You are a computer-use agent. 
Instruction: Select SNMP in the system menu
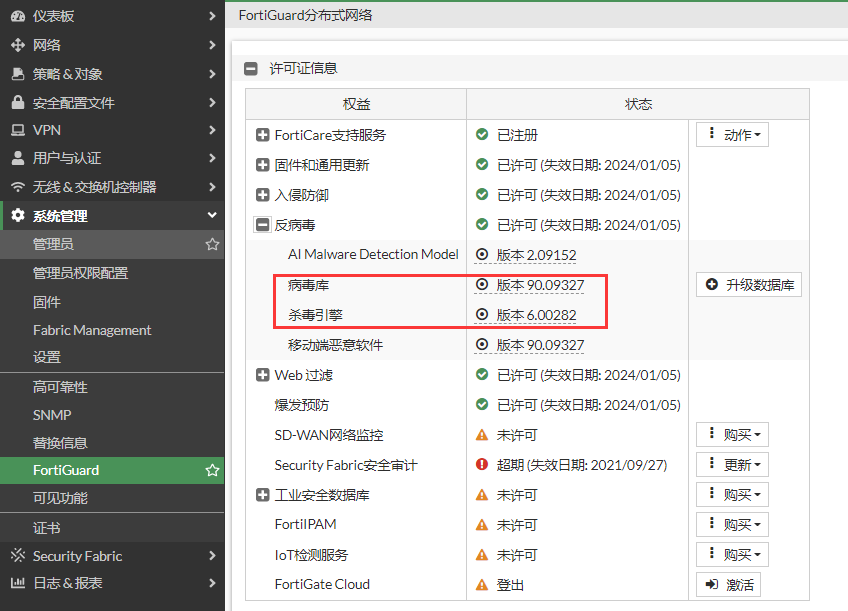point(52,415)
